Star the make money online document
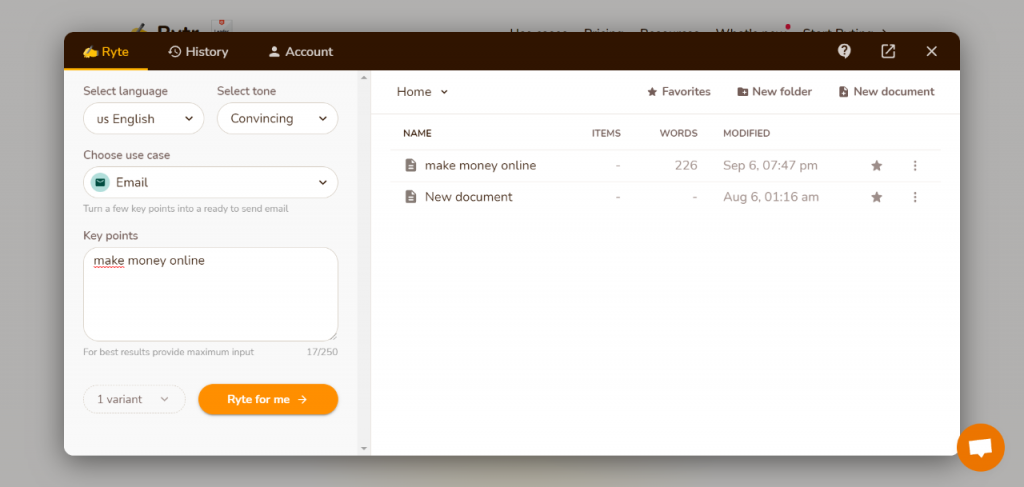Screen dimensions: 1024x487 (x=877, y=166)
